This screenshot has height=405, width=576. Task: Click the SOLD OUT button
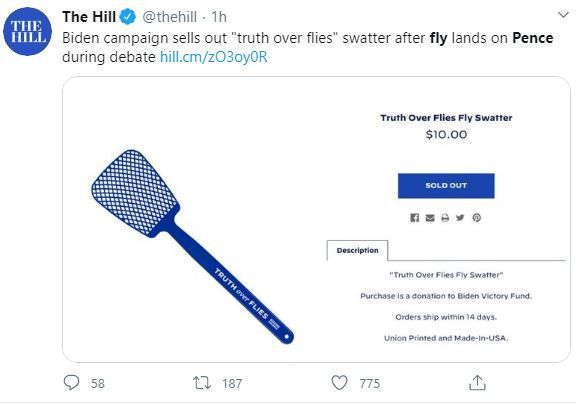[446, 186]
